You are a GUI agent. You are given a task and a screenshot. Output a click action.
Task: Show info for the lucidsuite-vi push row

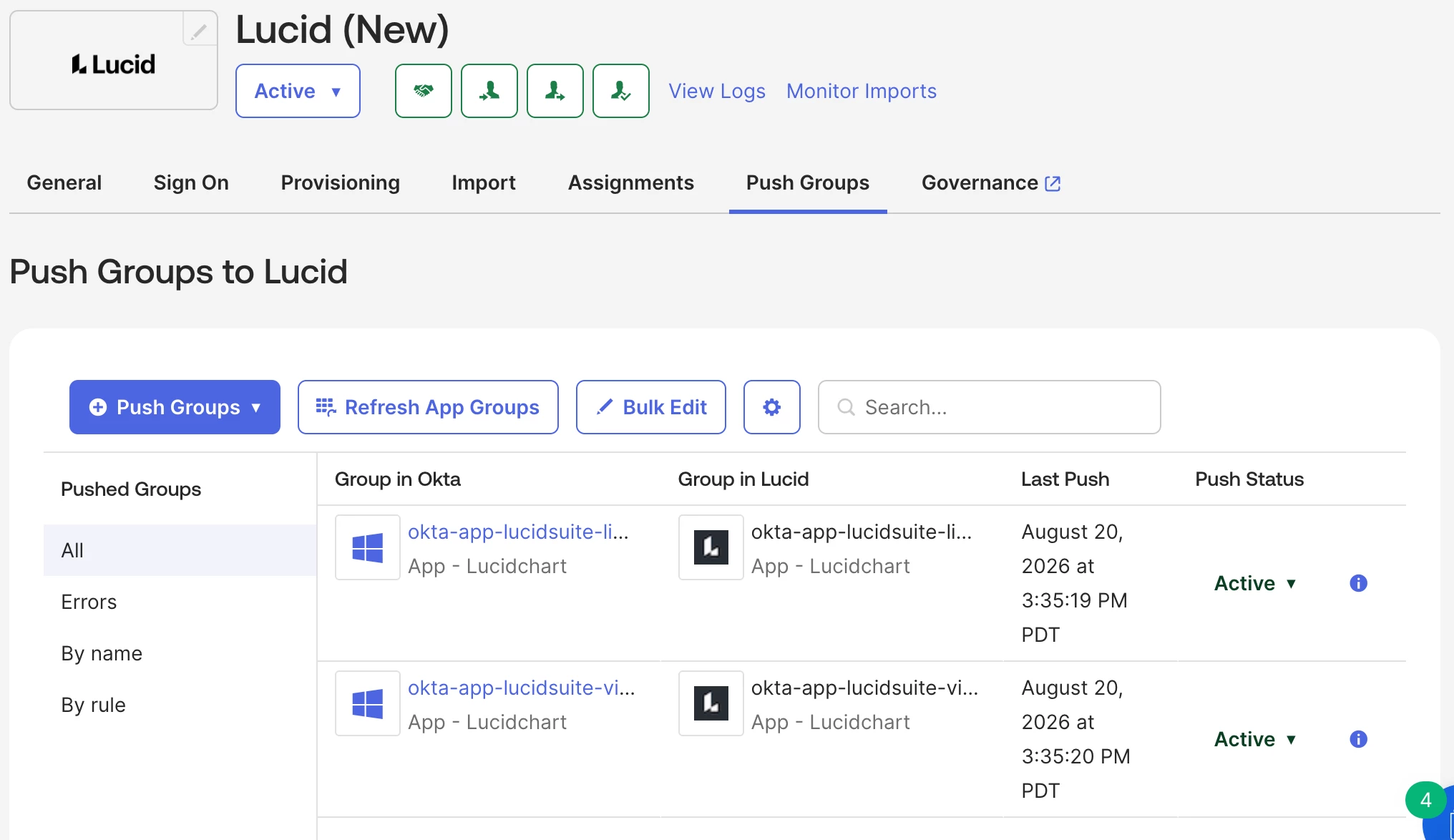tap(1358, 739)
